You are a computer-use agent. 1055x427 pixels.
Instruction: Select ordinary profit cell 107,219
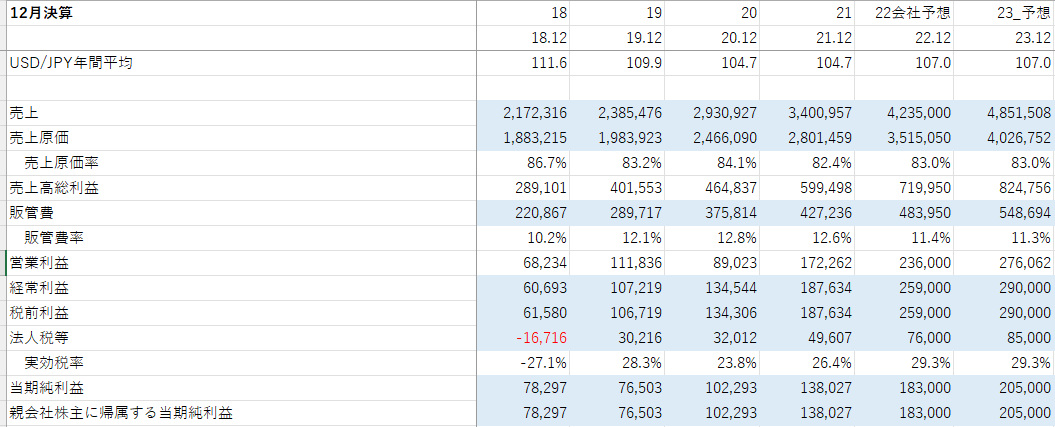pyautogui.click(x=617, y=288)
